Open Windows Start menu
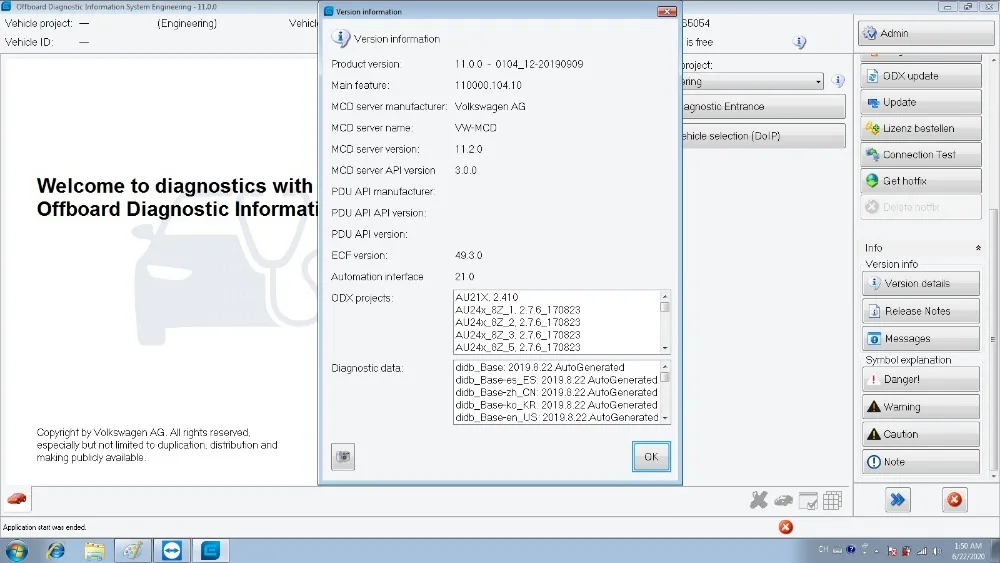This screenshot has height=563, width=1000. coord(16,550)
